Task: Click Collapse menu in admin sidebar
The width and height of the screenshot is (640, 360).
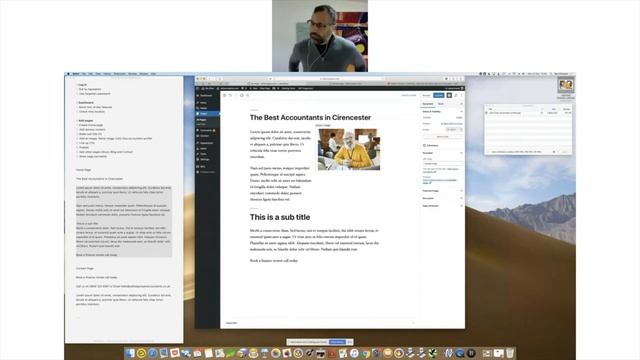Action: coord(207,172)
